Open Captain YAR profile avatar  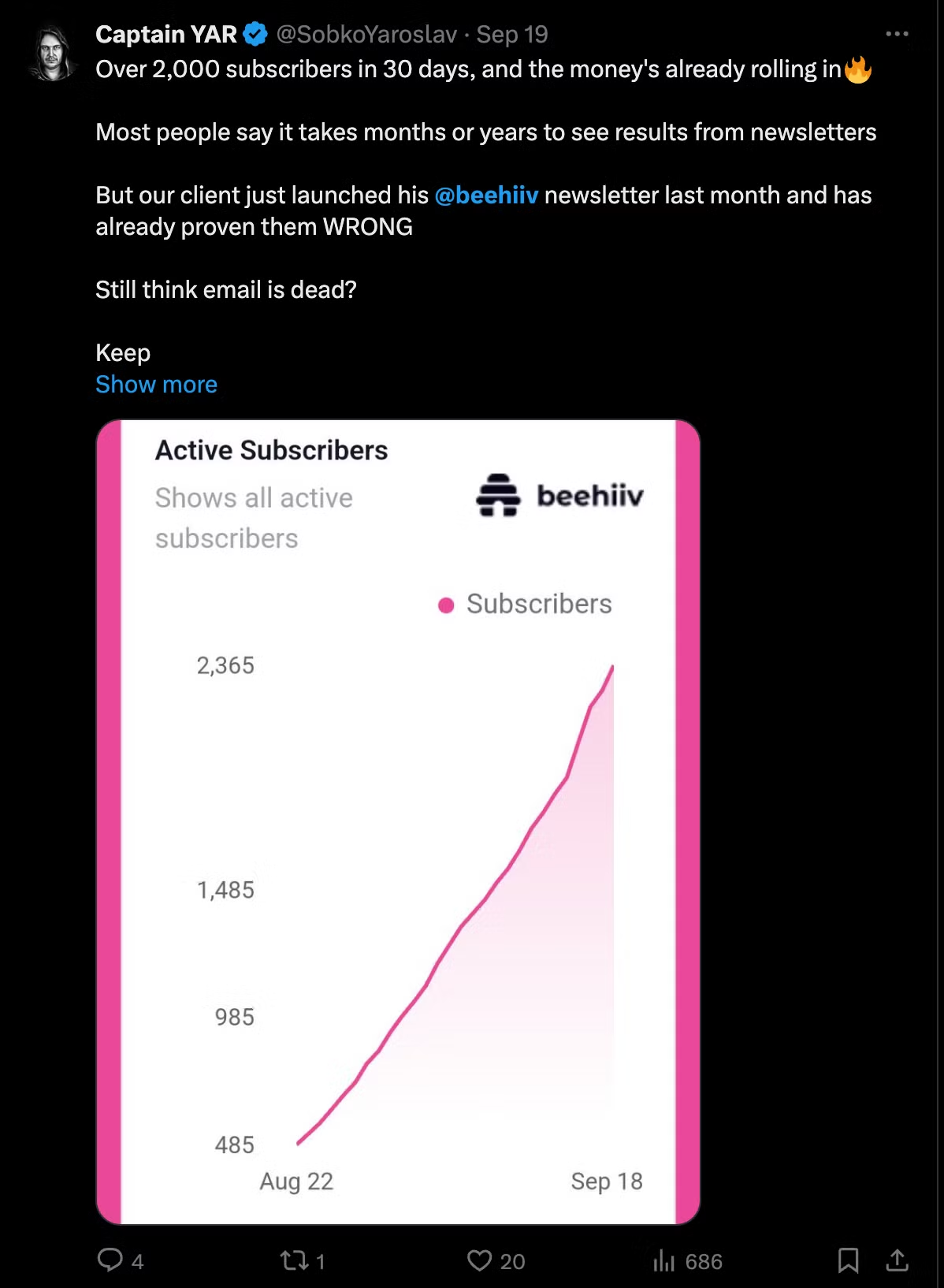tap(53, 54)
